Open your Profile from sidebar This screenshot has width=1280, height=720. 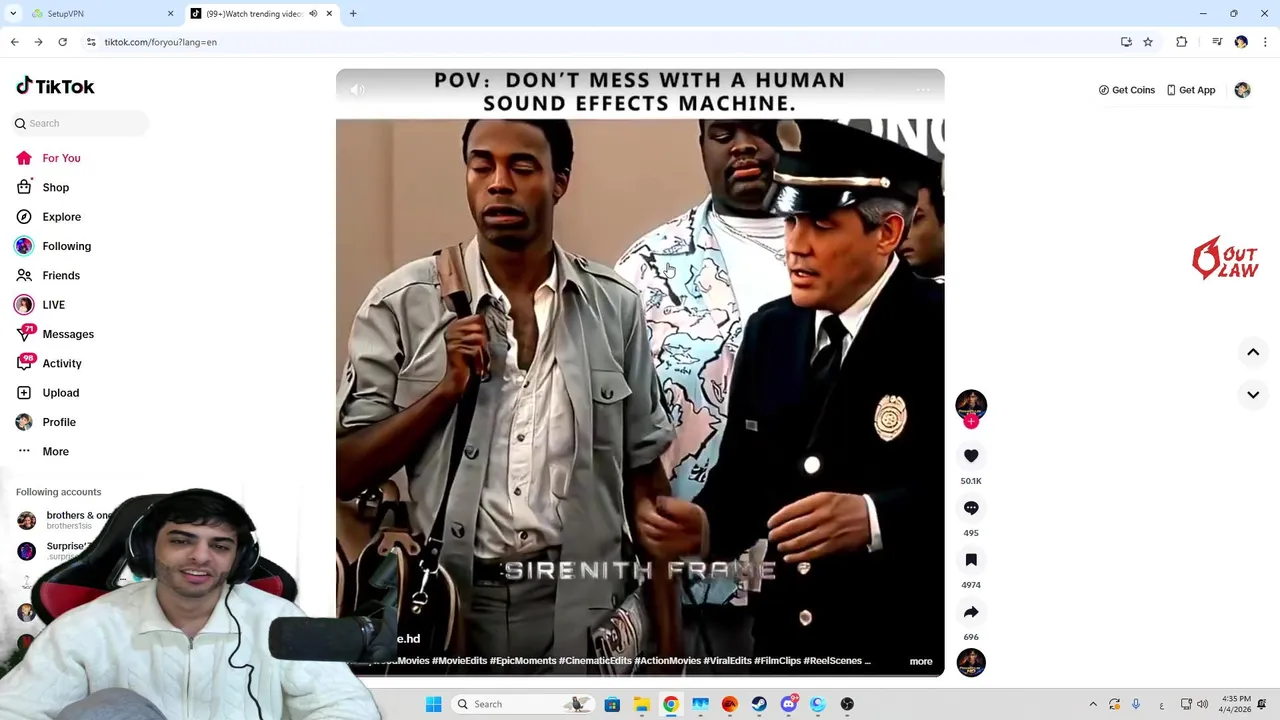tap(59, 422)
